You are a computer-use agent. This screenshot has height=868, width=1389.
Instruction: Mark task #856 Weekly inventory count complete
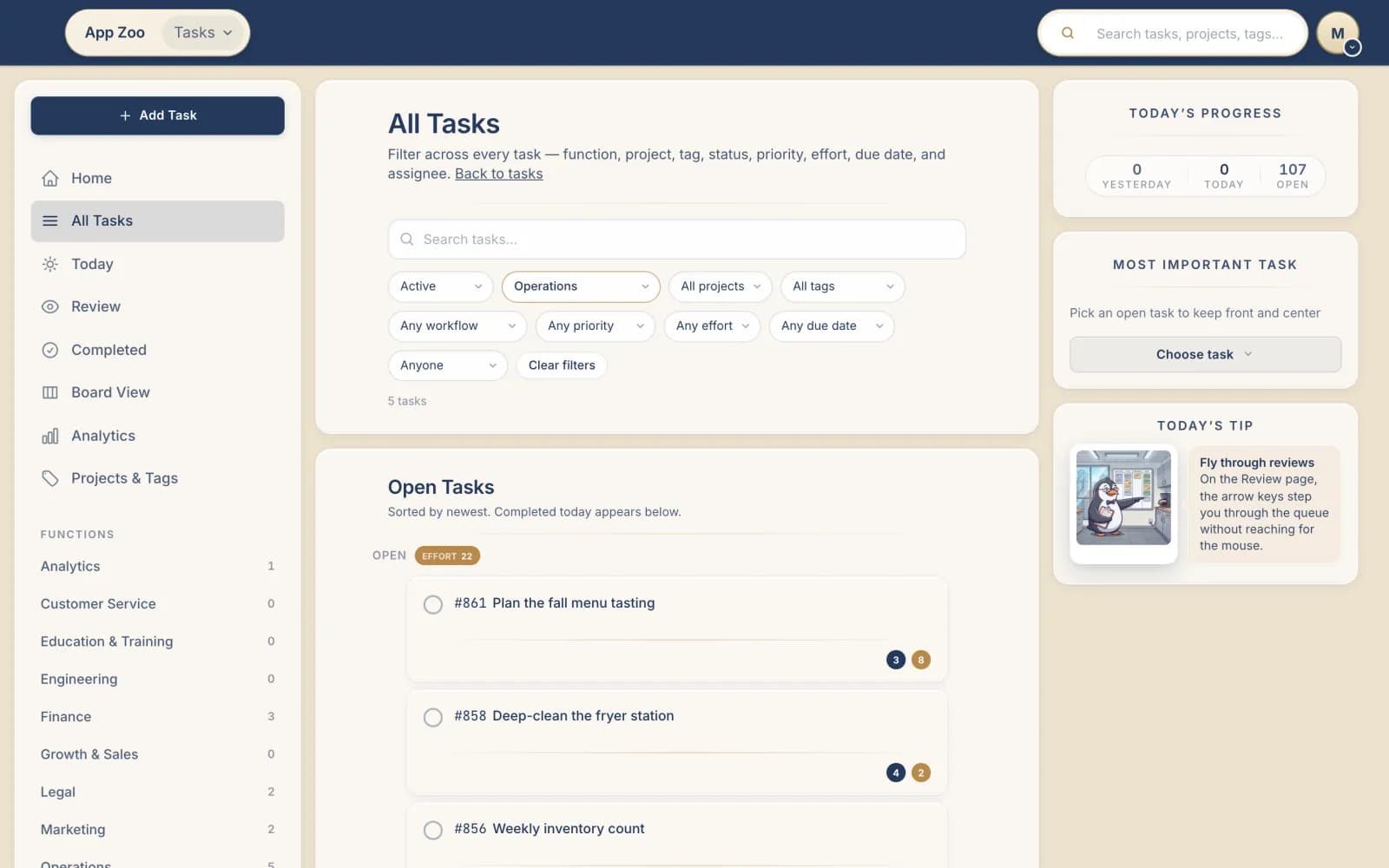433,830
